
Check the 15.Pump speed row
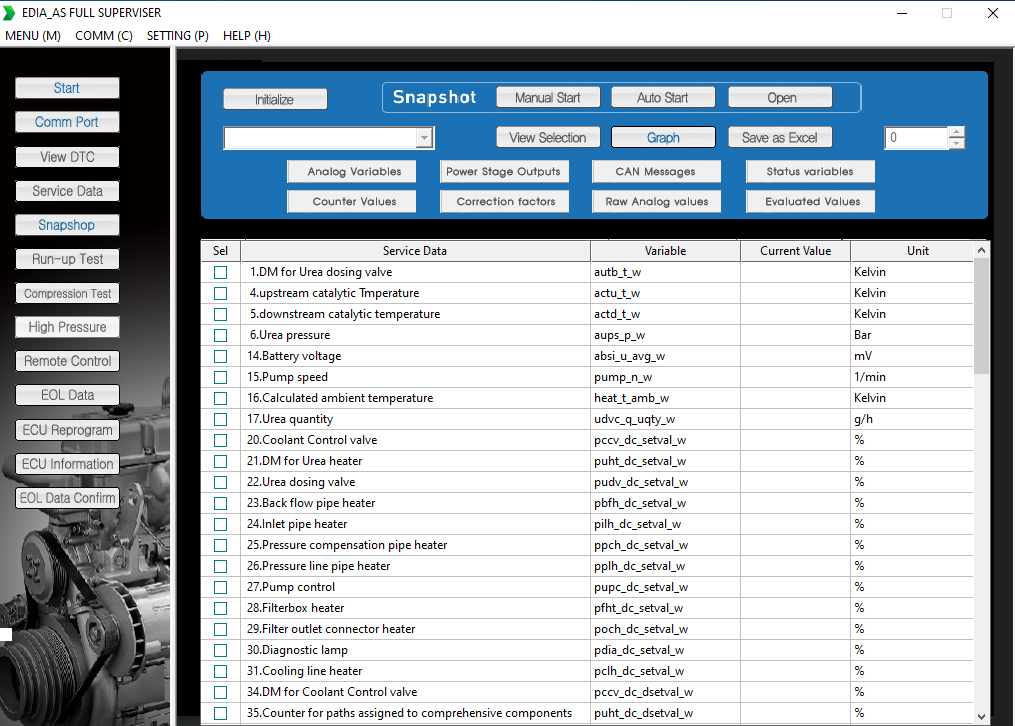[221, 377]
